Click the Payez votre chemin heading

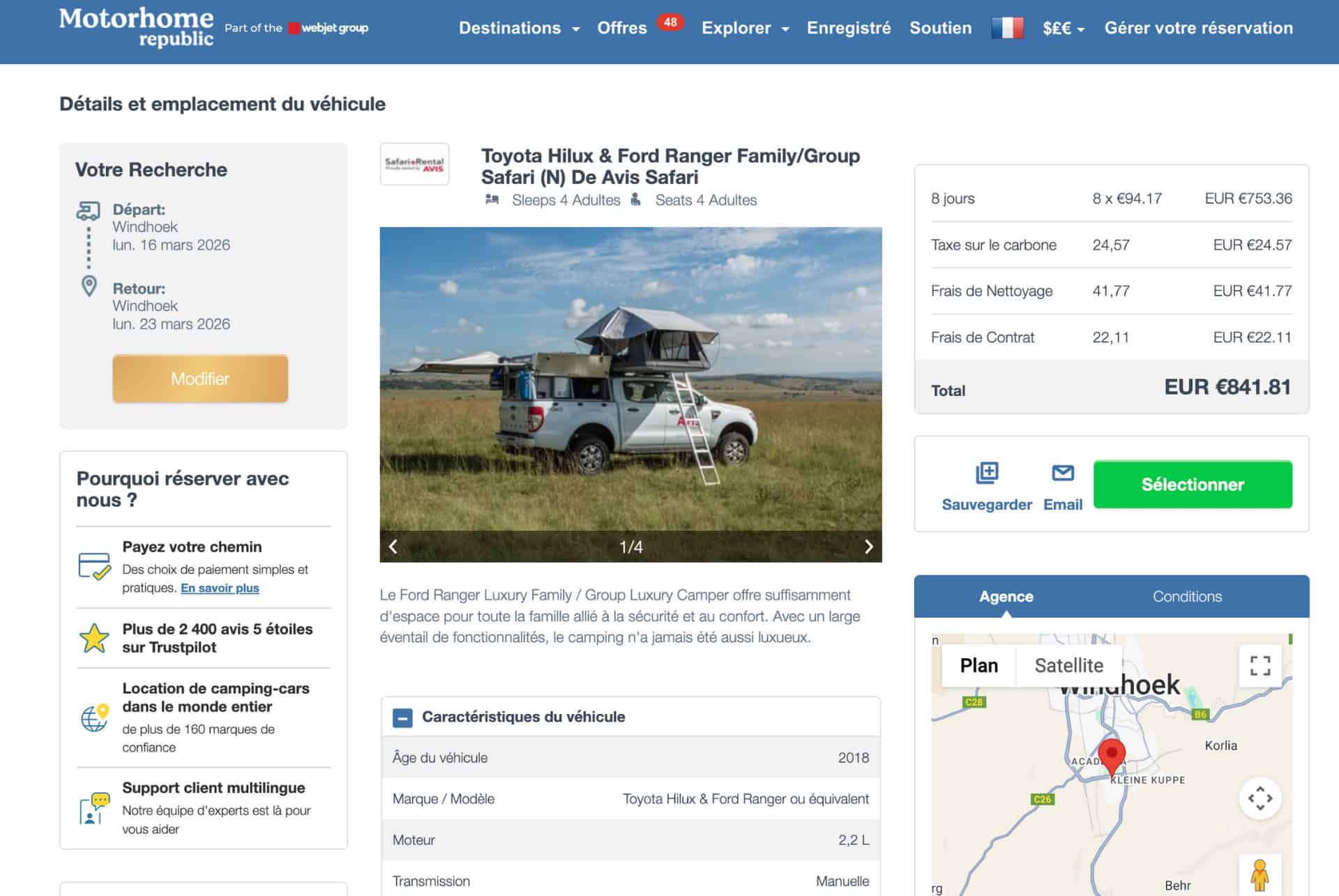click(x=192, y=547)
